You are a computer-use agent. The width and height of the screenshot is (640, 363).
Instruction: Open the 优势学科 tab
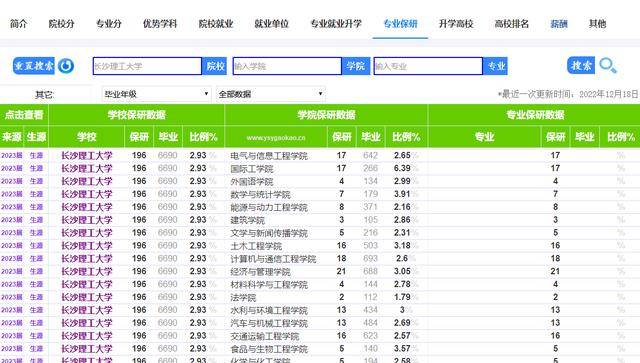pos(160,24)
